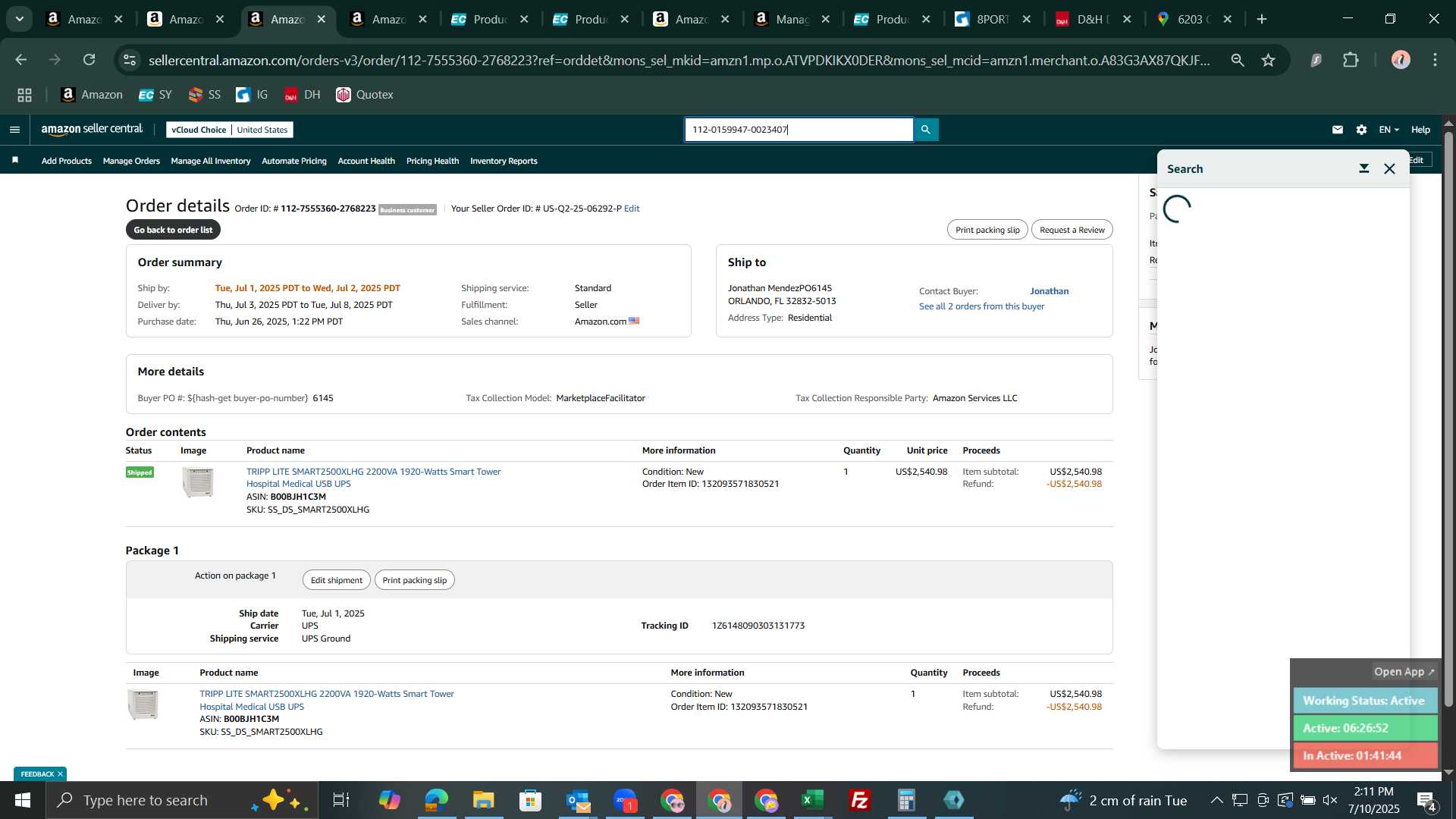Viewport: 1456px width, 819px height.
Task: Click Print packing slip in Package 1
Action: point(415,580)
